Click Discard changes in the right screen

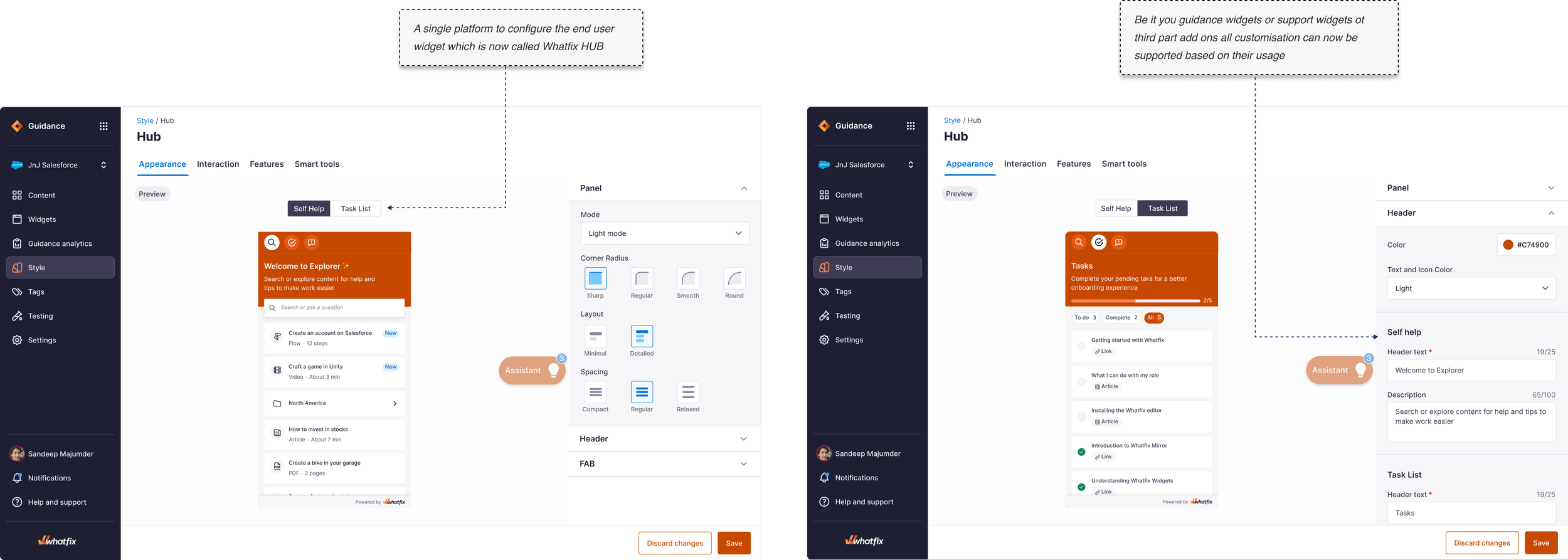click(x=1482, y=543)
